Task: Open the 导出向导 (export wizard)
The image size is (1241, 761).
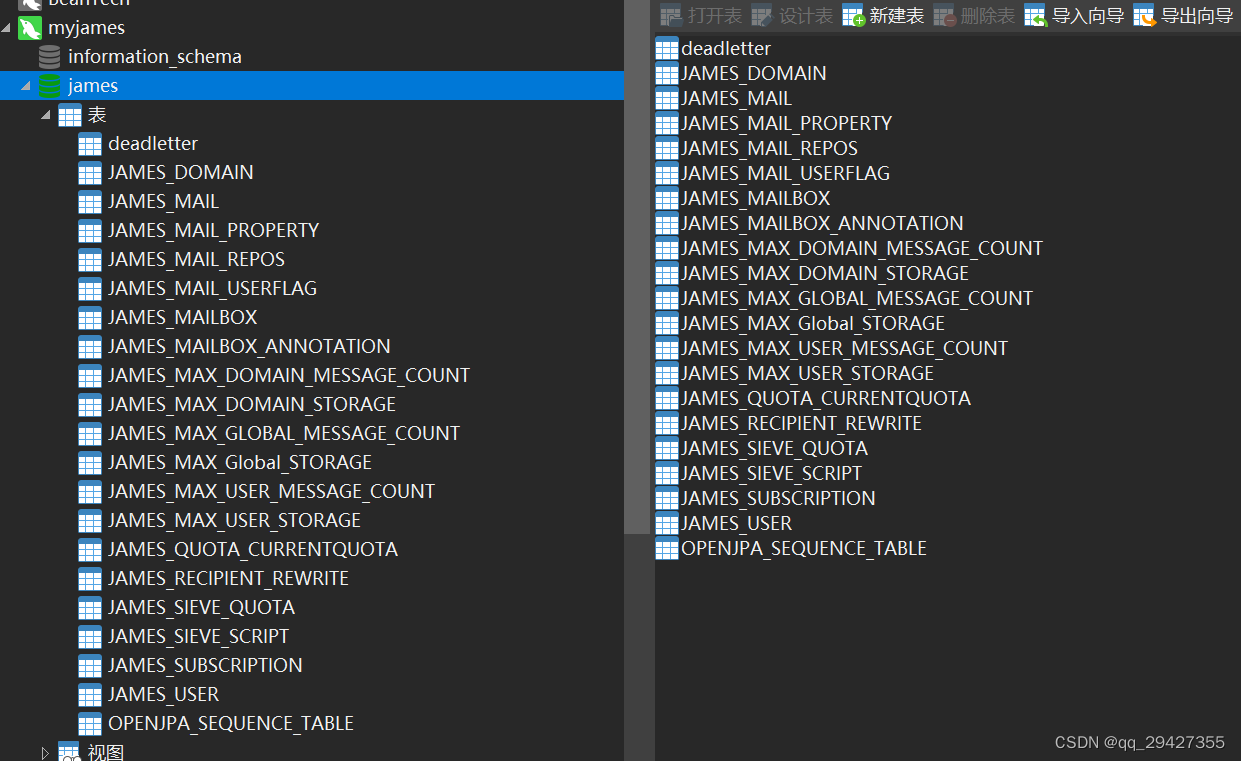Action: tap(1183, 16)
